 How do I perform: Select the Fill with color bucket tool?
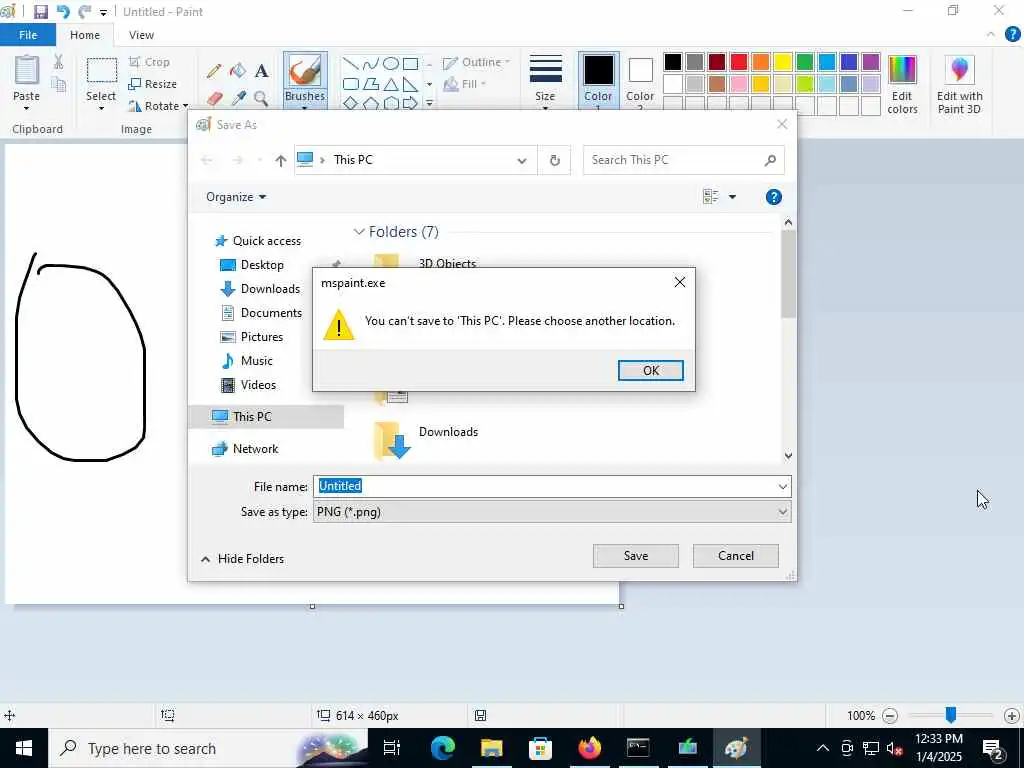pyautogui.click(x=238, y=71)
